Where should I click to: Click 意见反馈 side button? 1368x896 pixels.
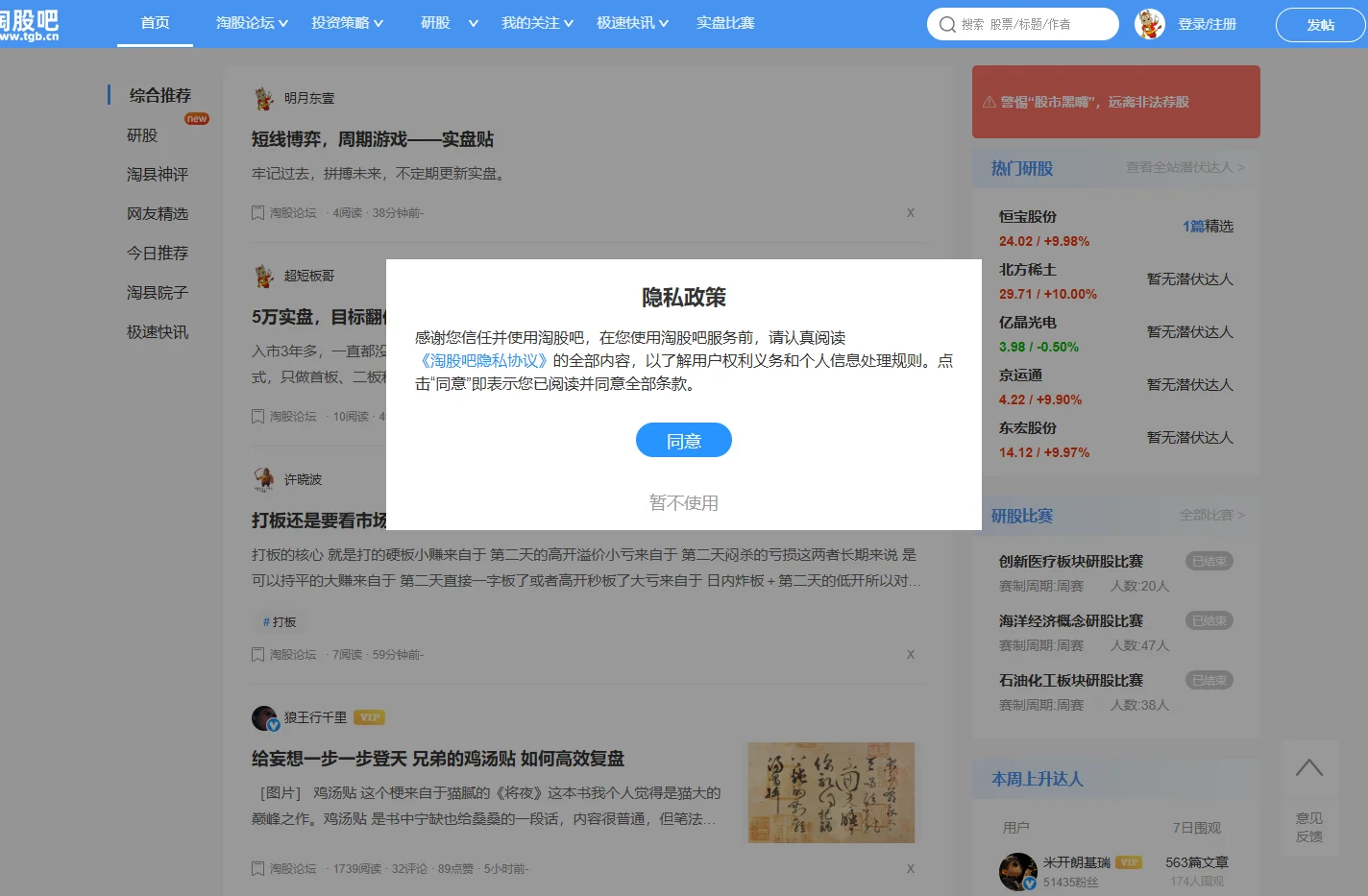(1309, 827)
